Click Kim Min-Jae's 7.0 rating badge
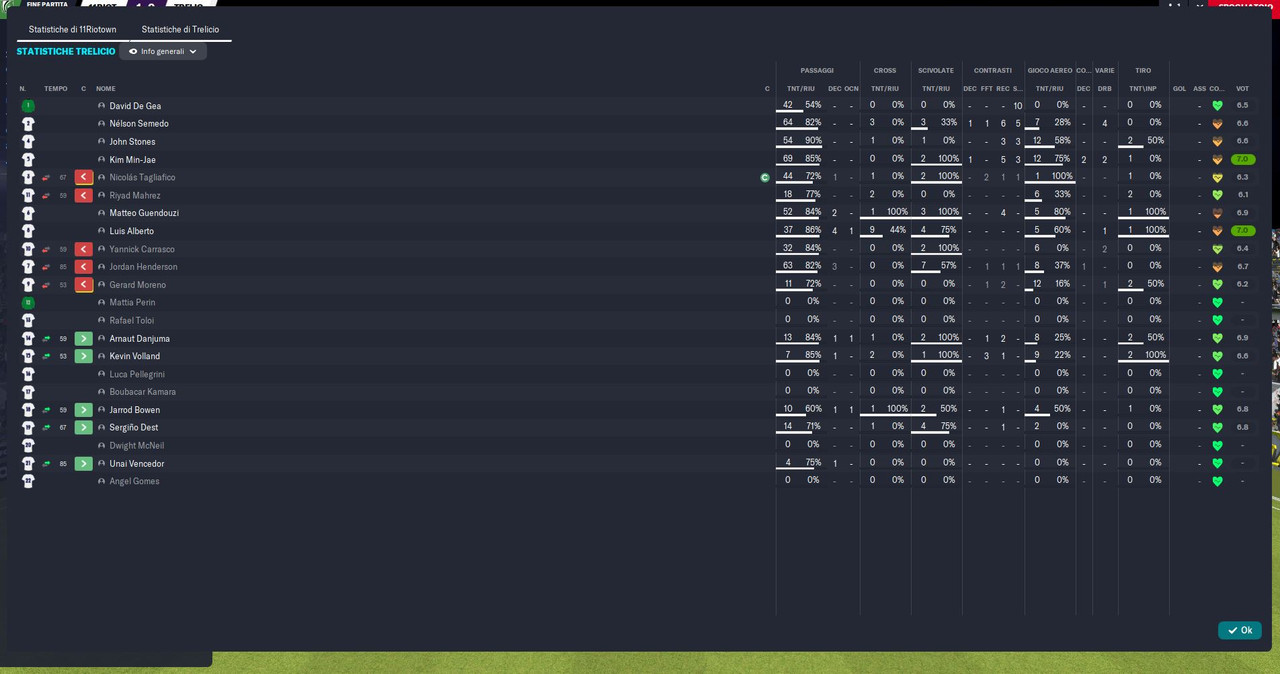This screenshot has width=1280, height=674. point(1243,160)
